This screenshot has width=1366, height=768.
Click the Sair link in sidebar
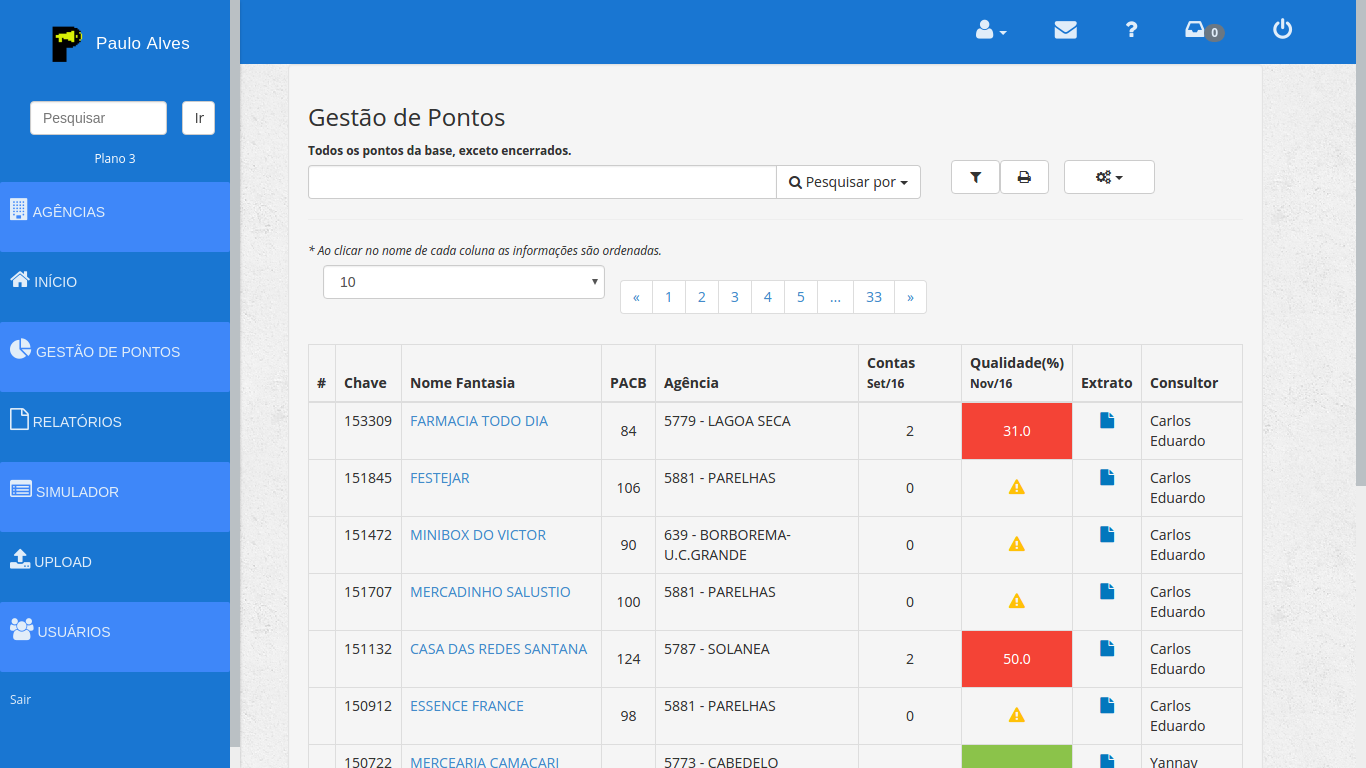point(20,699)
